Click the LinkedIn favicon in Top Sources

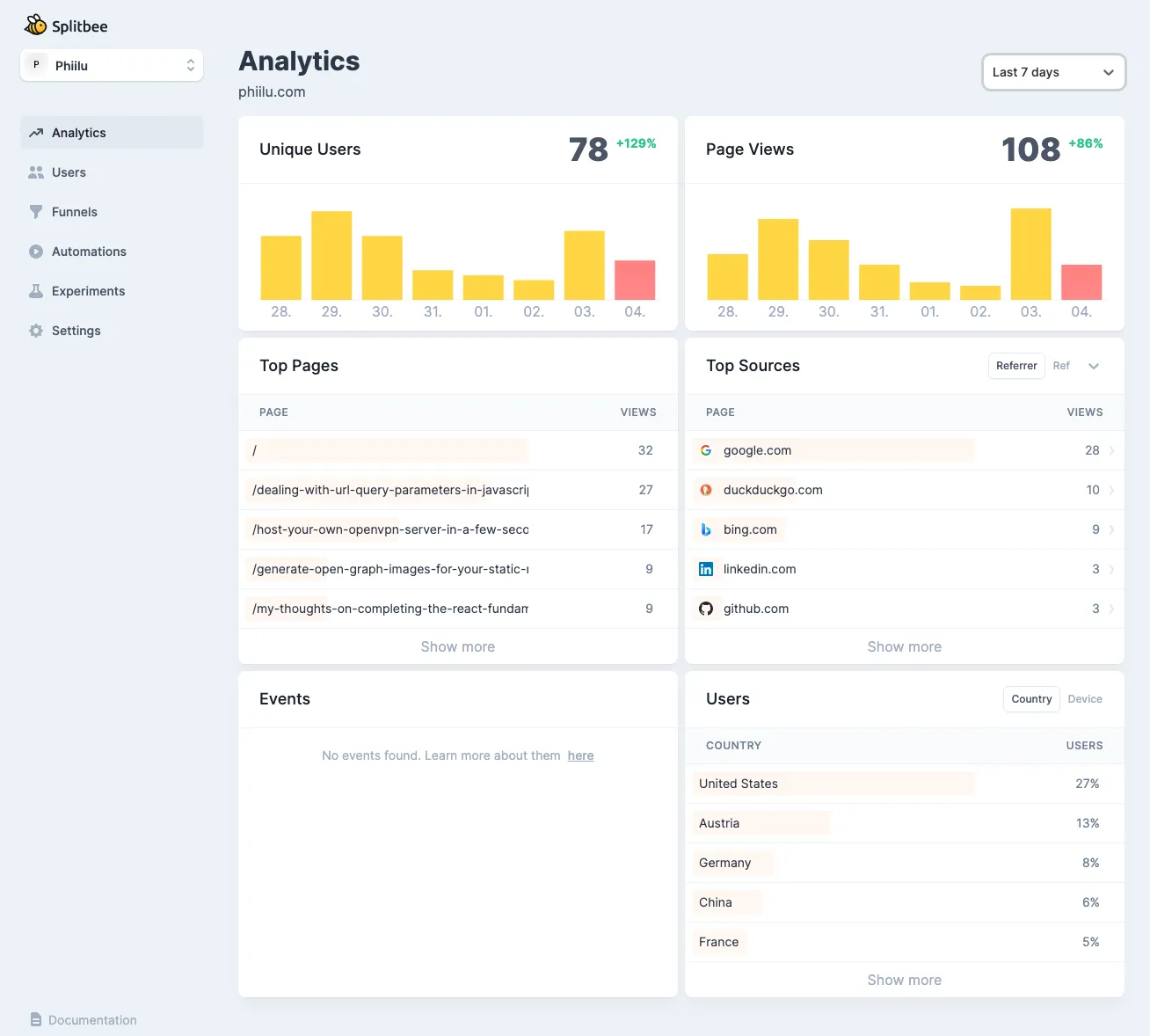[x=706, y=569]
